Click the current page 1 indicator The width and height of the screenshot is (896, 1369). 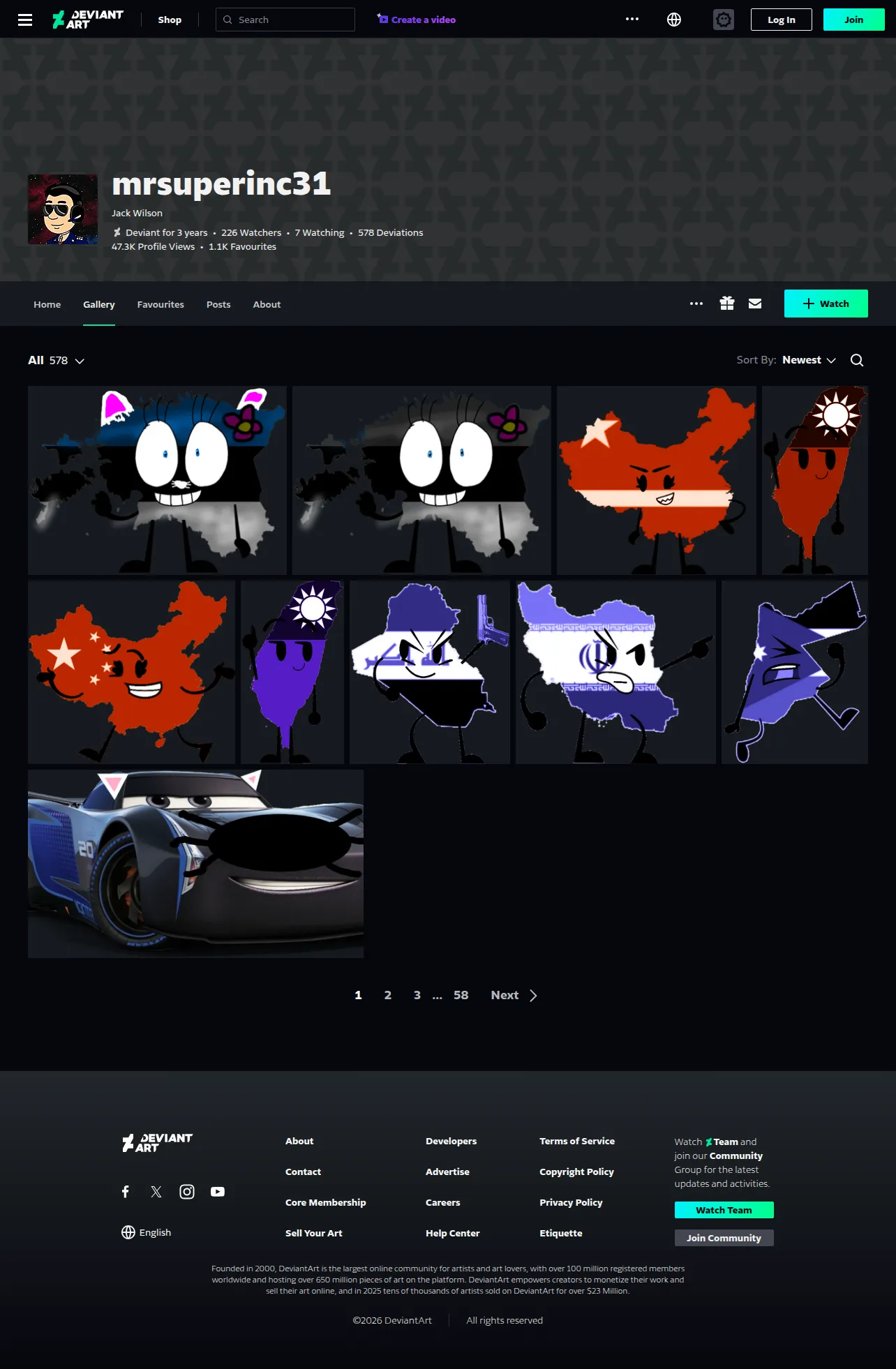[359, 995]
